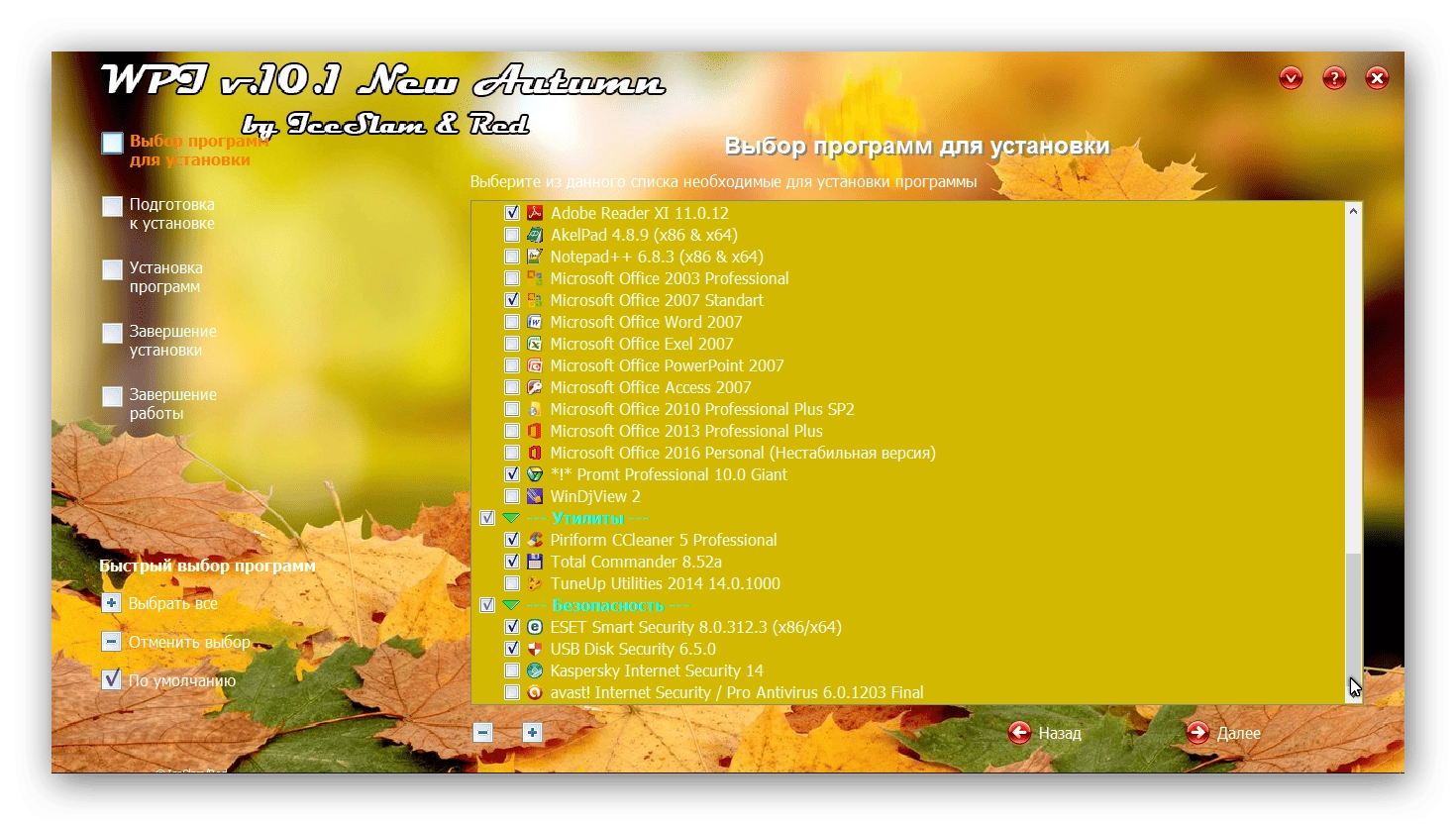
Task: Collapse all categories with minus button
Action: tap(483, 733)
